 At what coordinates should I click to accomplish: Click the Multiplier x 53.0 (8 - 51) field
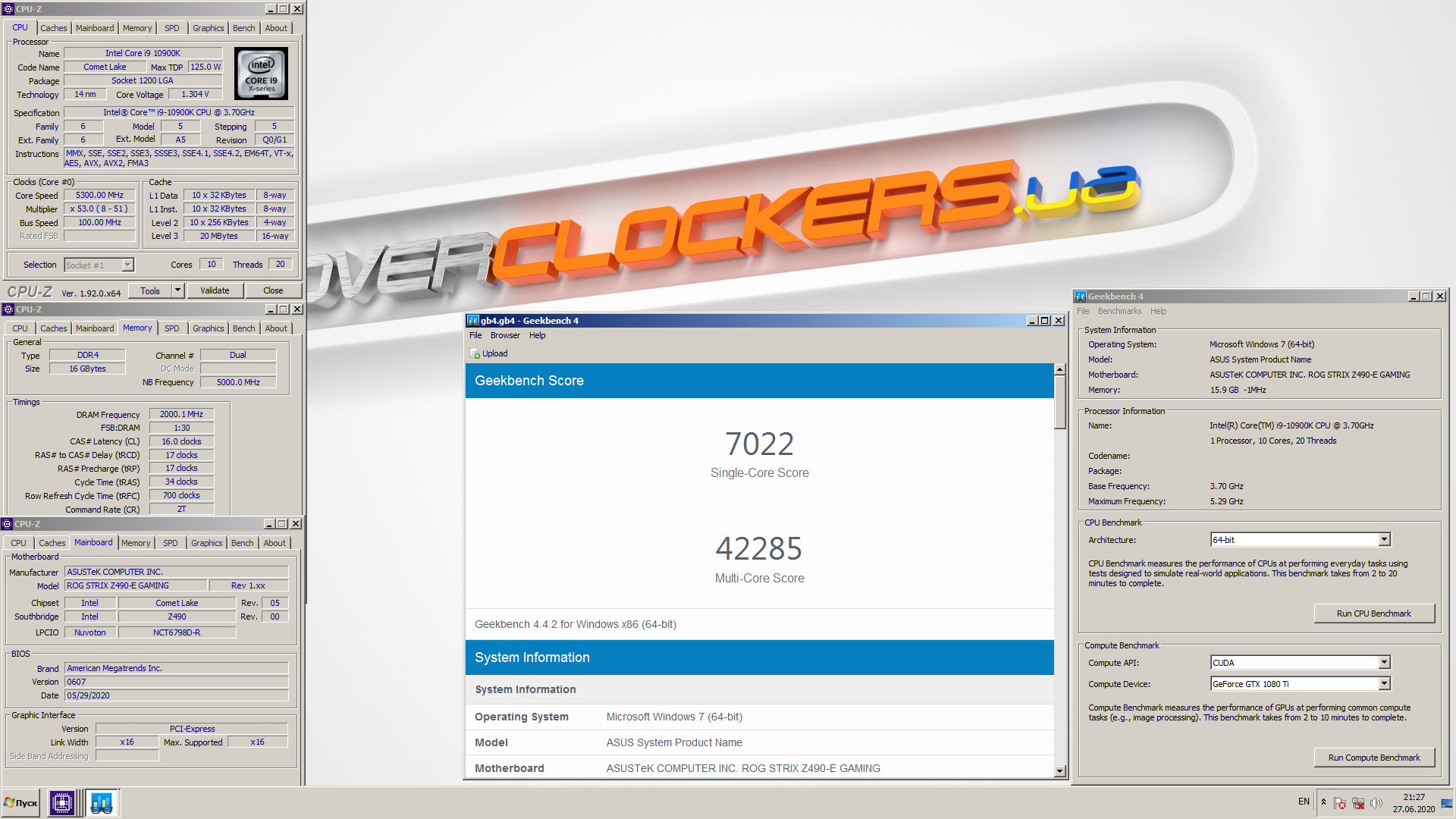(99, 209)
